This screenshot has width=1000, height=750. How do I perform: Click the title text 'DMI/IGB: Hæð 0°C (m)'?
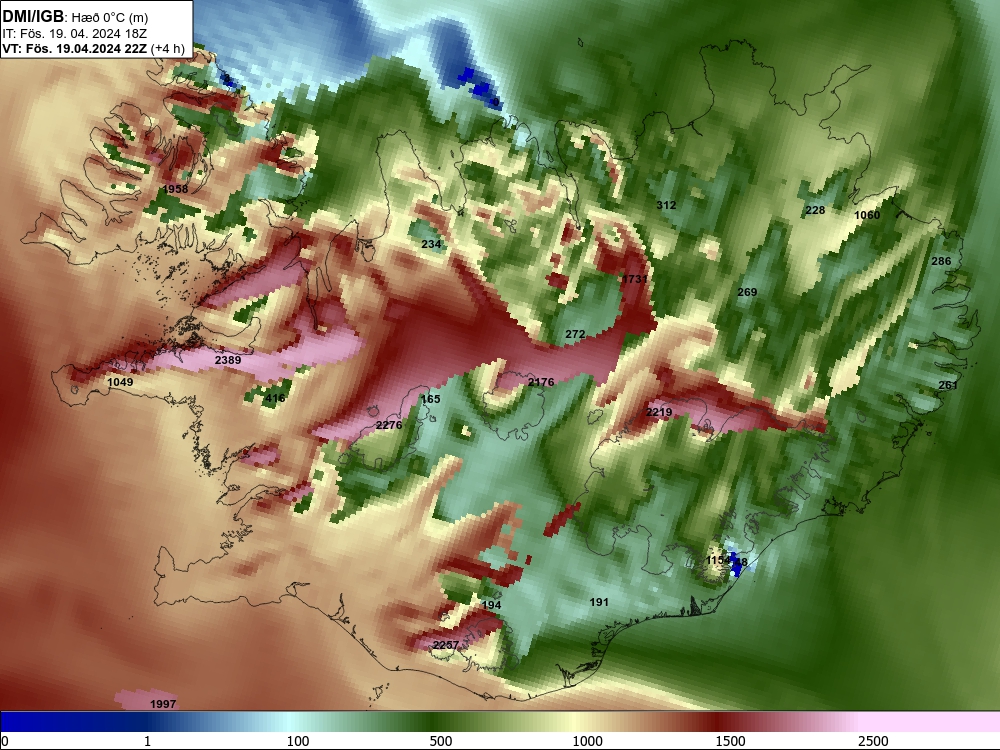click(x=75, y=17)
